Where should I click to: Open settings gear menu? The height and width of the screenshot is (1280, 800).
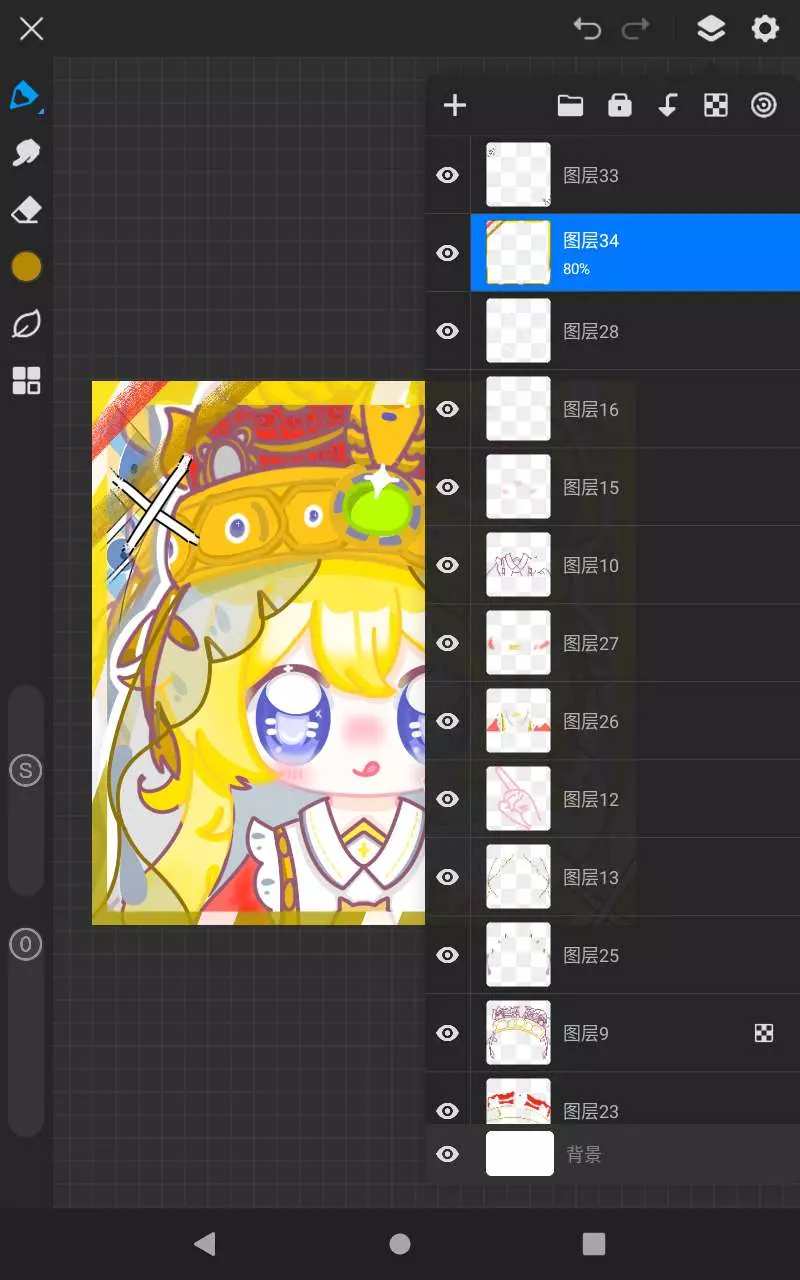point(765,29)
